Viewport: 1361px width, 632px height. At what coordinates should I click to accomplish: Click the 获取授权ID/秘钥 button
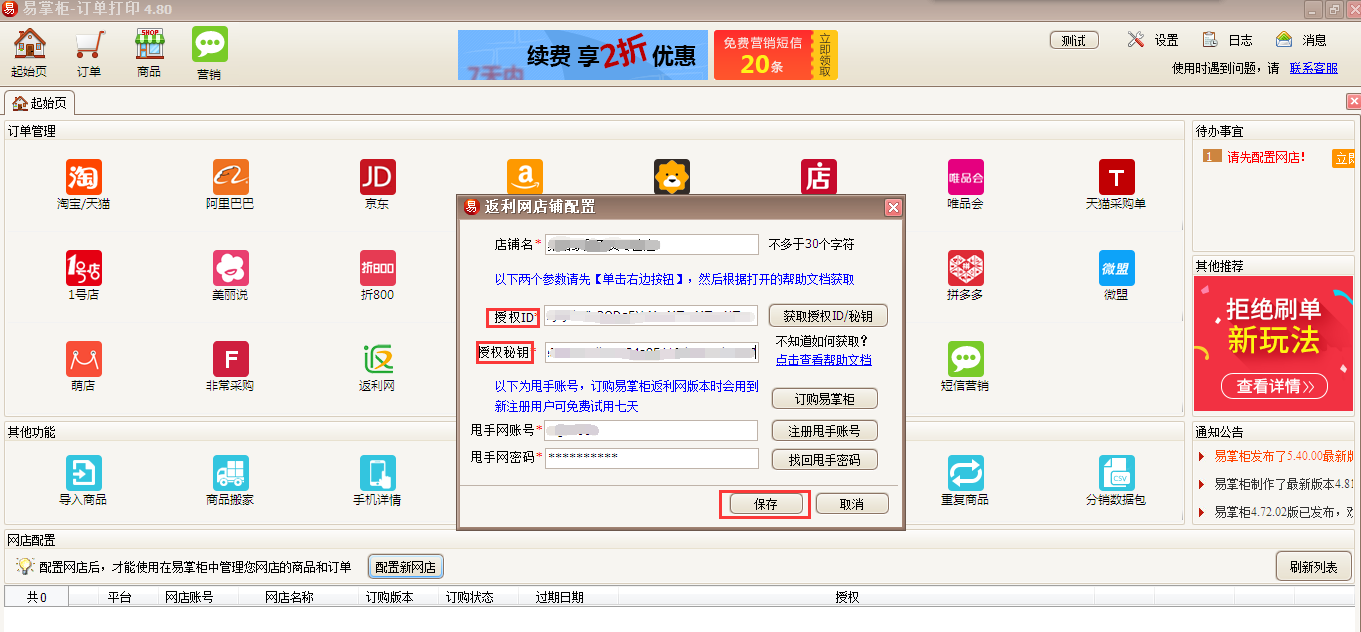pos(828,316)
